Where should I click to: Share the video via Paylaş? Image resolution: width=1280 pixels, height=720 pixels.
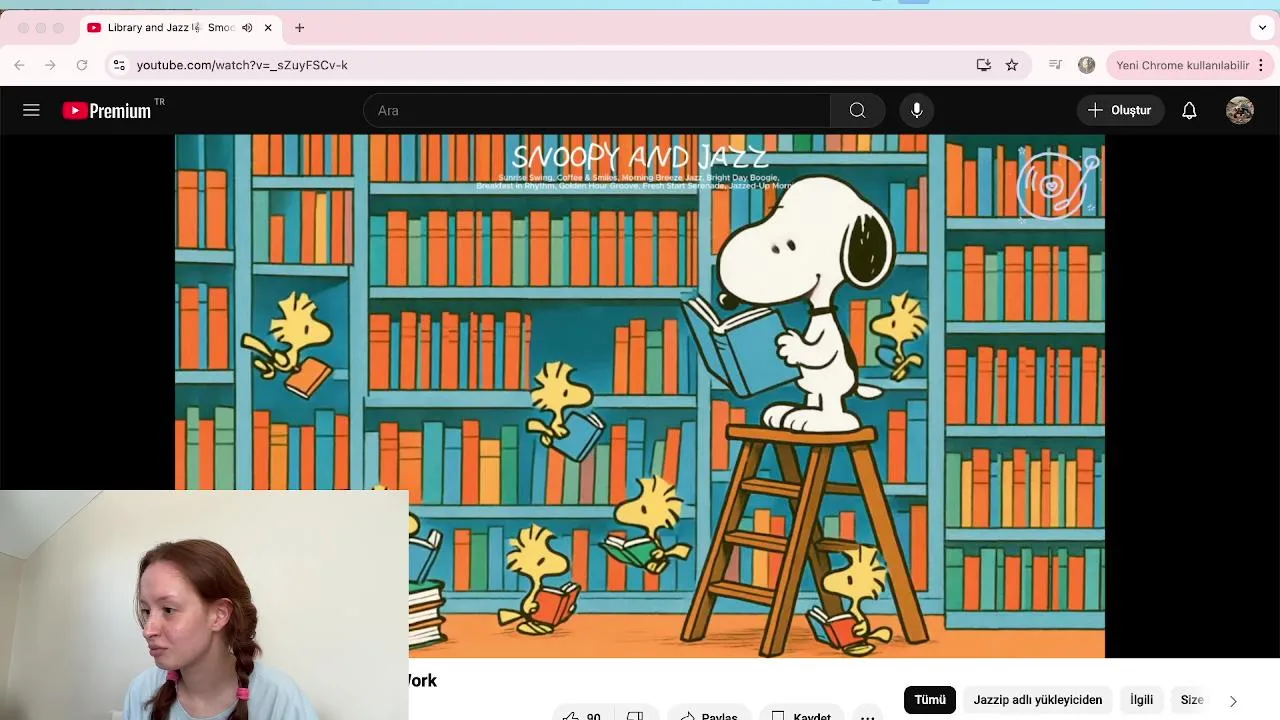pyautogui.click(x=709, y=716)
